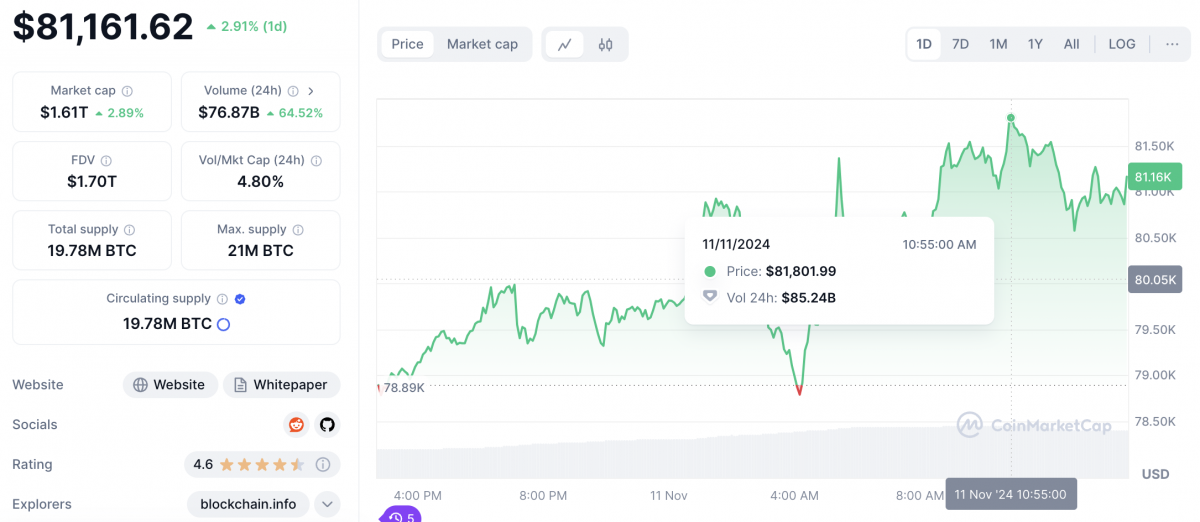Click the tooltip Price: $81,801.99 text

pyautogui.click(x=781, y=271)
